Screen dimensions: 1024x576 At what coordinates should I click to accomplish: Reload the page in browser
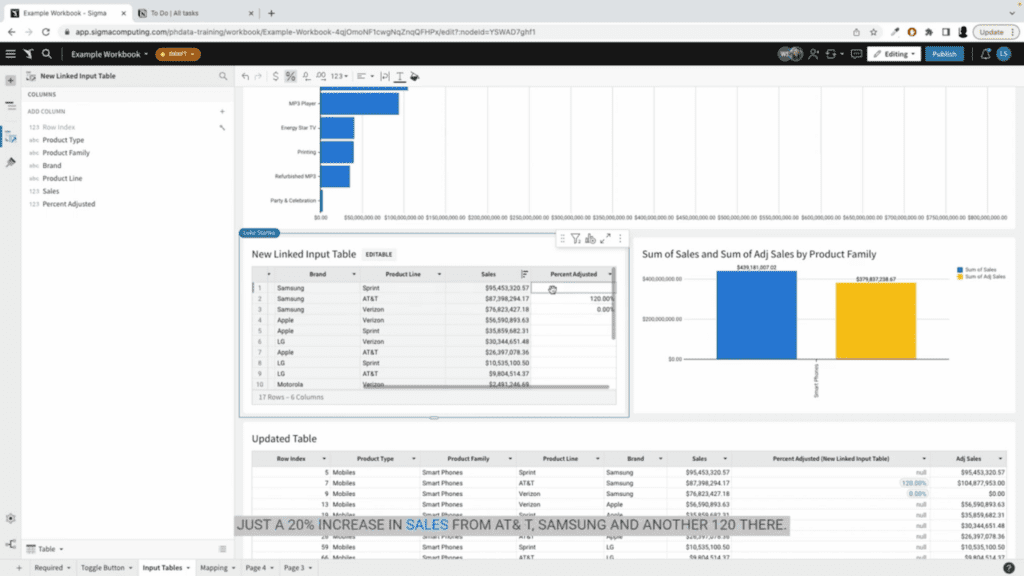(x=46, y=32)
